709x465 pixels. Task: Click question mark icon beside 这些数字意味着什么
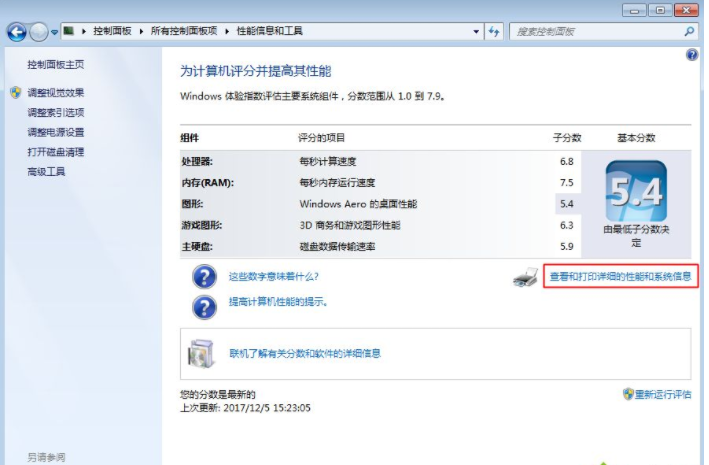204,277
